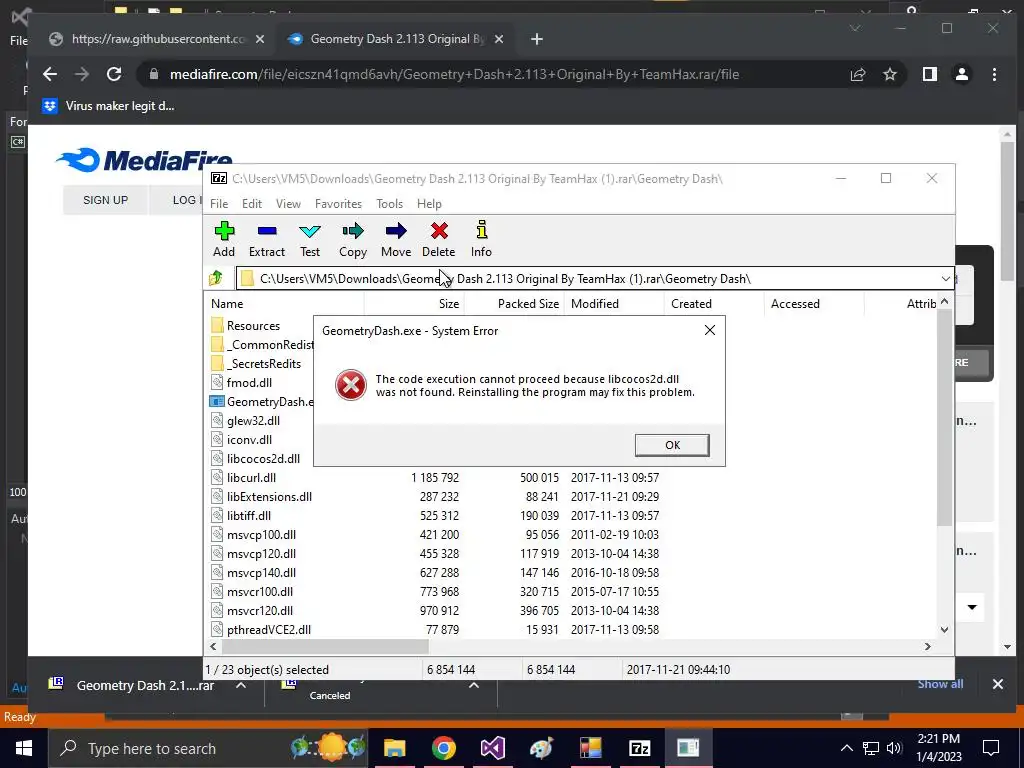Image resolution: width=1024 pixels, height=768 pixels.
Task: Click the 7-Zip vertical scrollbar thumb
Action: (x=944, y=418)
